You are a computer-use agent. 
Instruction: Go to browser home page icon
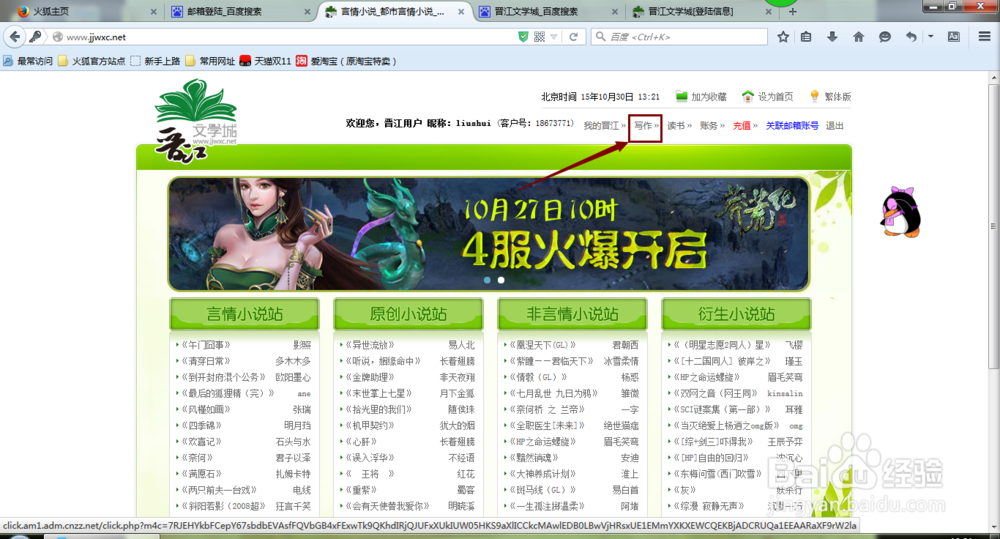pyautogui.click(x=858, y=37)
